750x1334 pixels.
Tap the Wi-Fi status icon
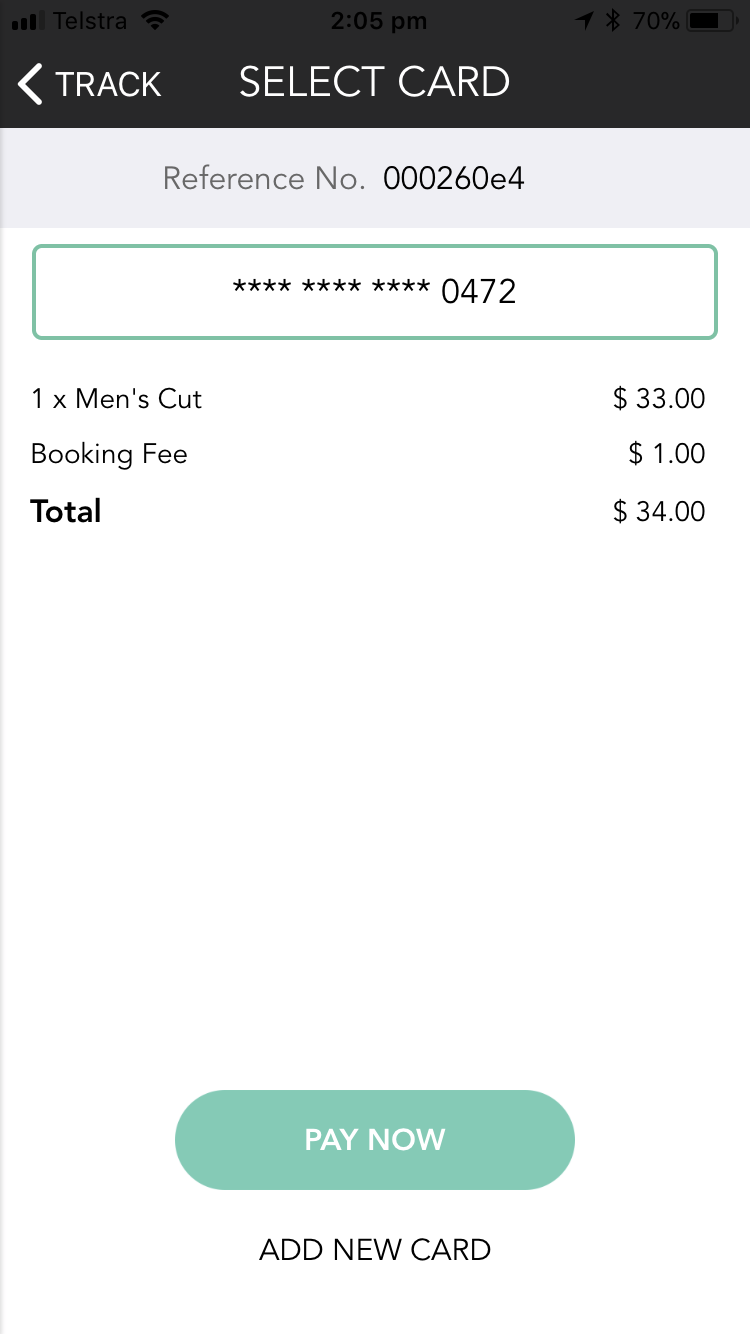point(154,20)
